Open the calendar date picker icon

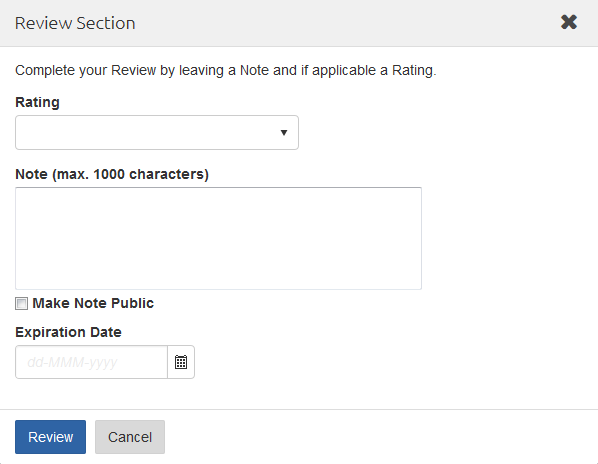tap(181, 362)
